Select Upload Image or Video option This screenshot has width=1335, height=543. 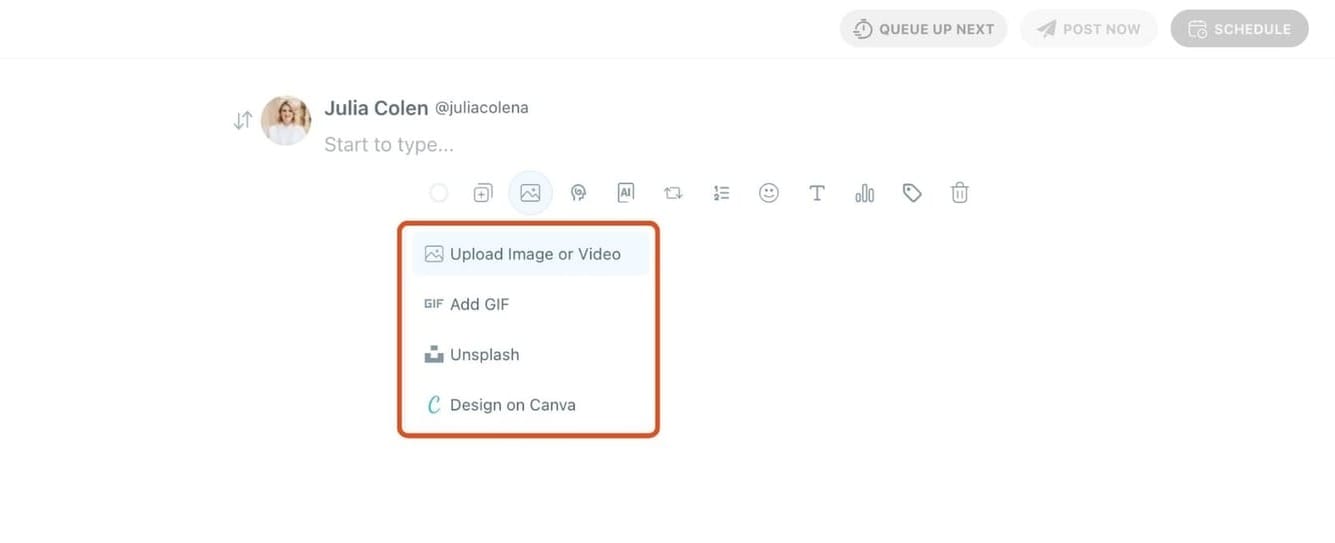click(530, 254)
